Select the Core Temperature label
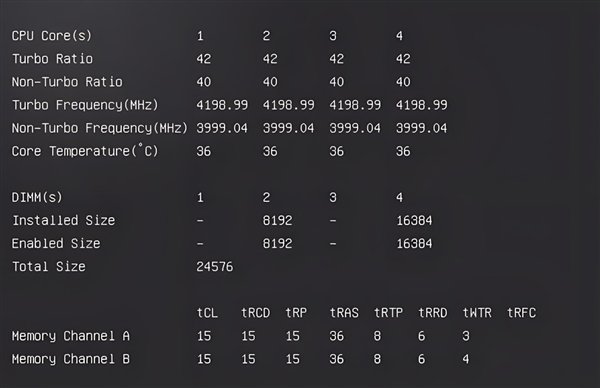The height and width of the screenshot is (388, 600). pyautogui.click(x=85, y=151)
